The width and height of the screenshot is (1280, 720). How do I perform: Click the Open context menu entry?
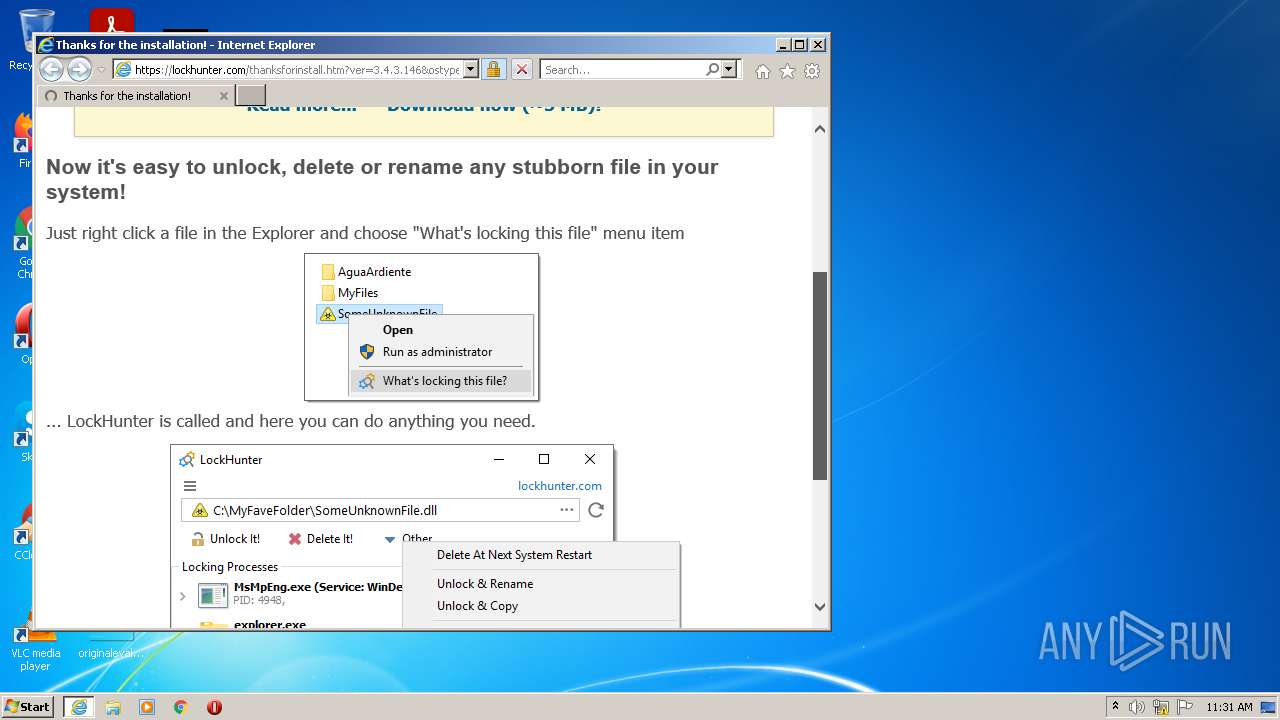(397, 330)
